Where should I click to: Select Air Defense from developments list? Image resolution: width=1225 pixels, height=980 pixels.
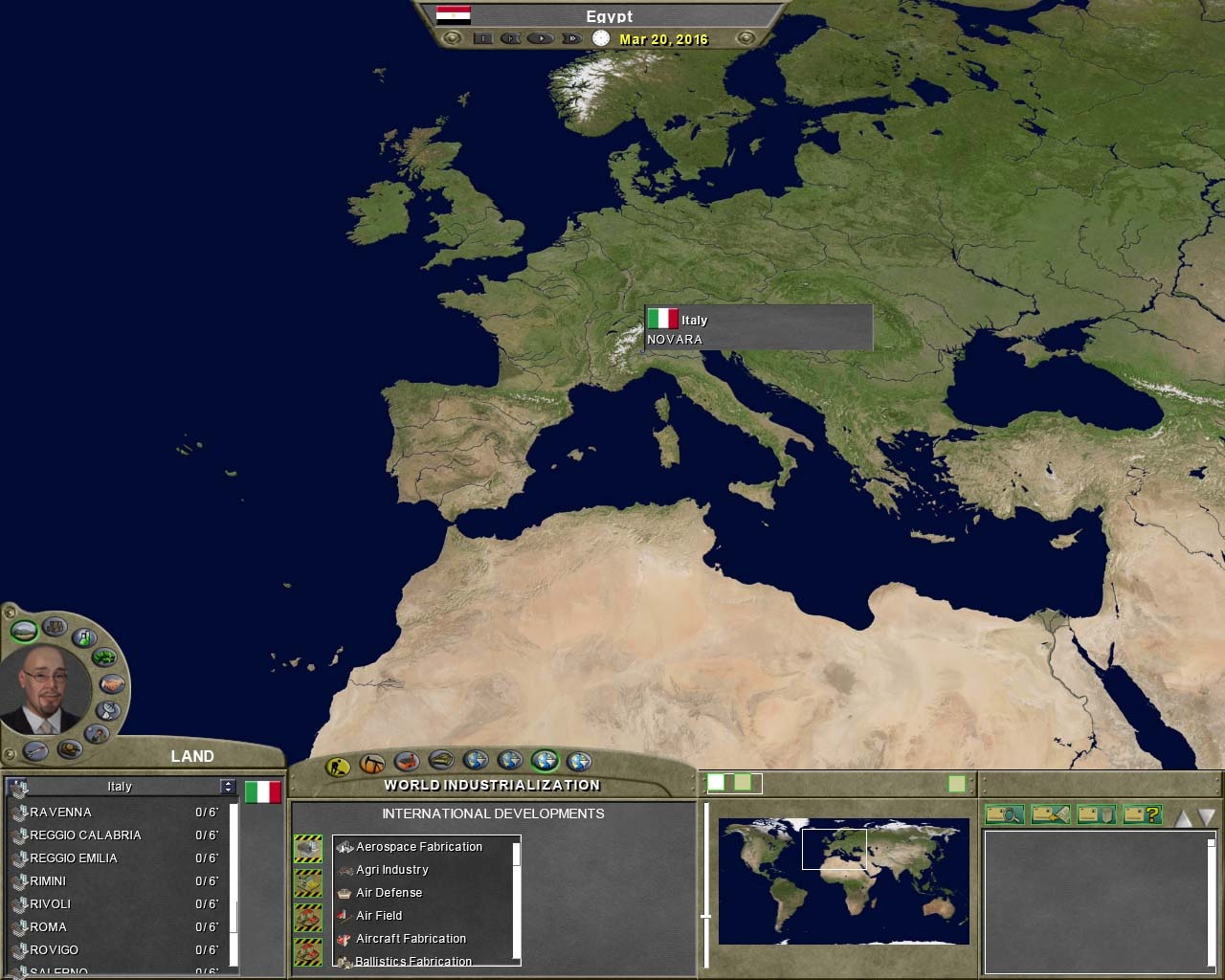click(x=389, y=893)
